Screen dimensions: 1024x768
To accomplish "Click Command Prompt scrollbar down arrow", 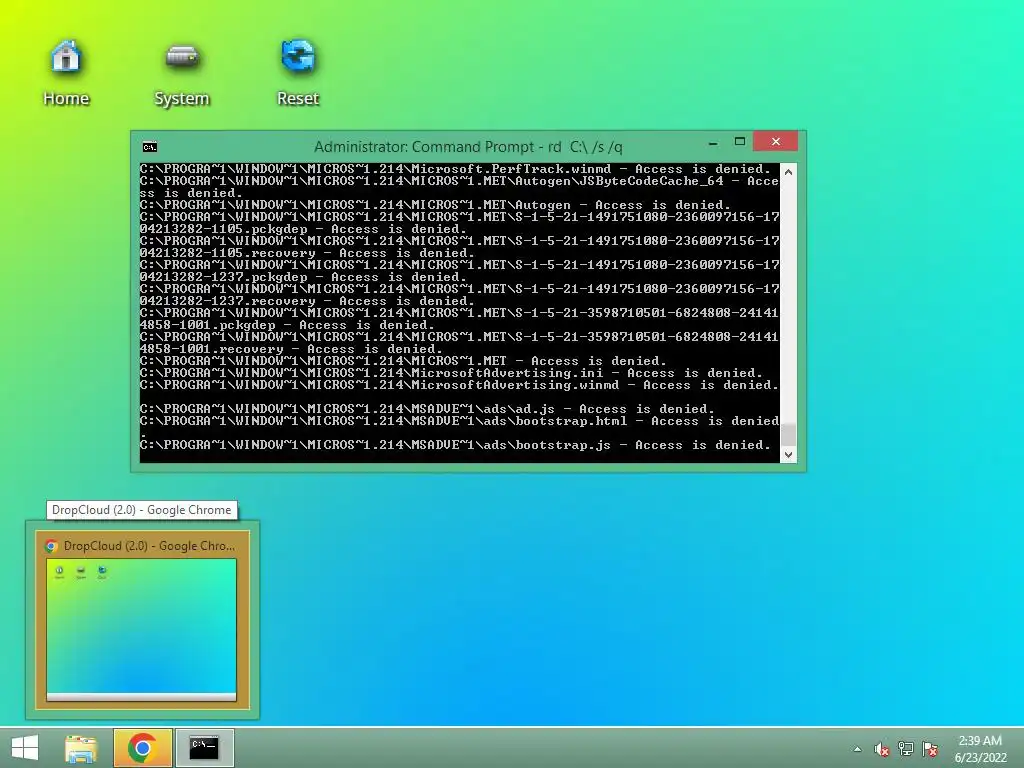I will click(788, 455).
